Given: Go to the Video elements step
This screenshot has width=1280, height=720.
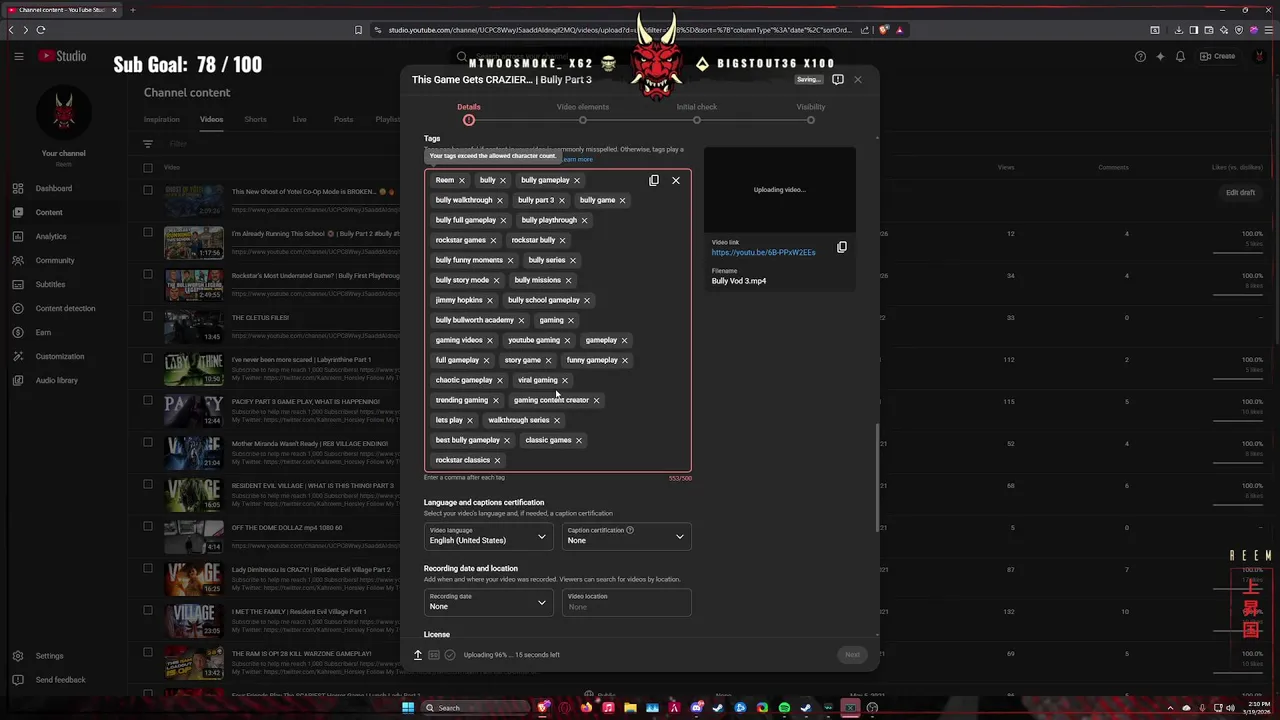Looking at the screenshot, I should [x=582, y=112].
